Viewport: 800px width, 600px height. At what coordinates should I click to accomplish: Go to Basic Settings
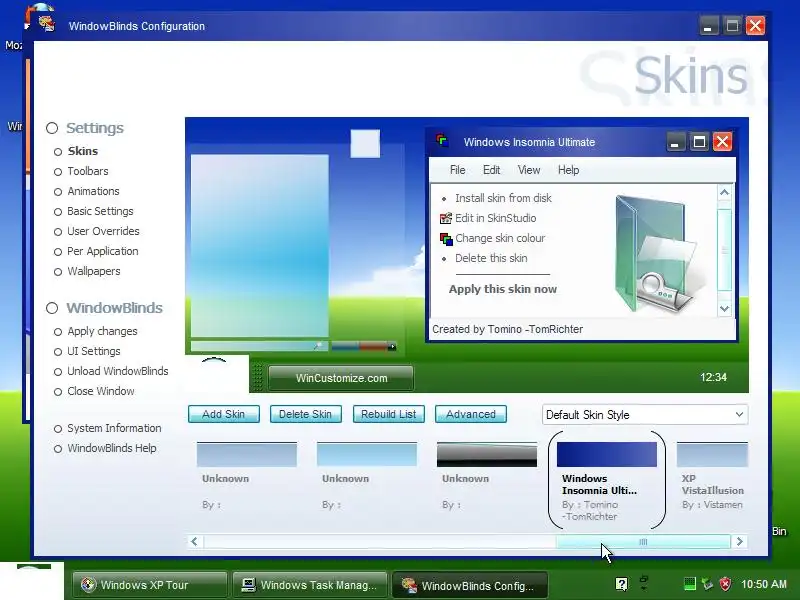coord(100,211)
